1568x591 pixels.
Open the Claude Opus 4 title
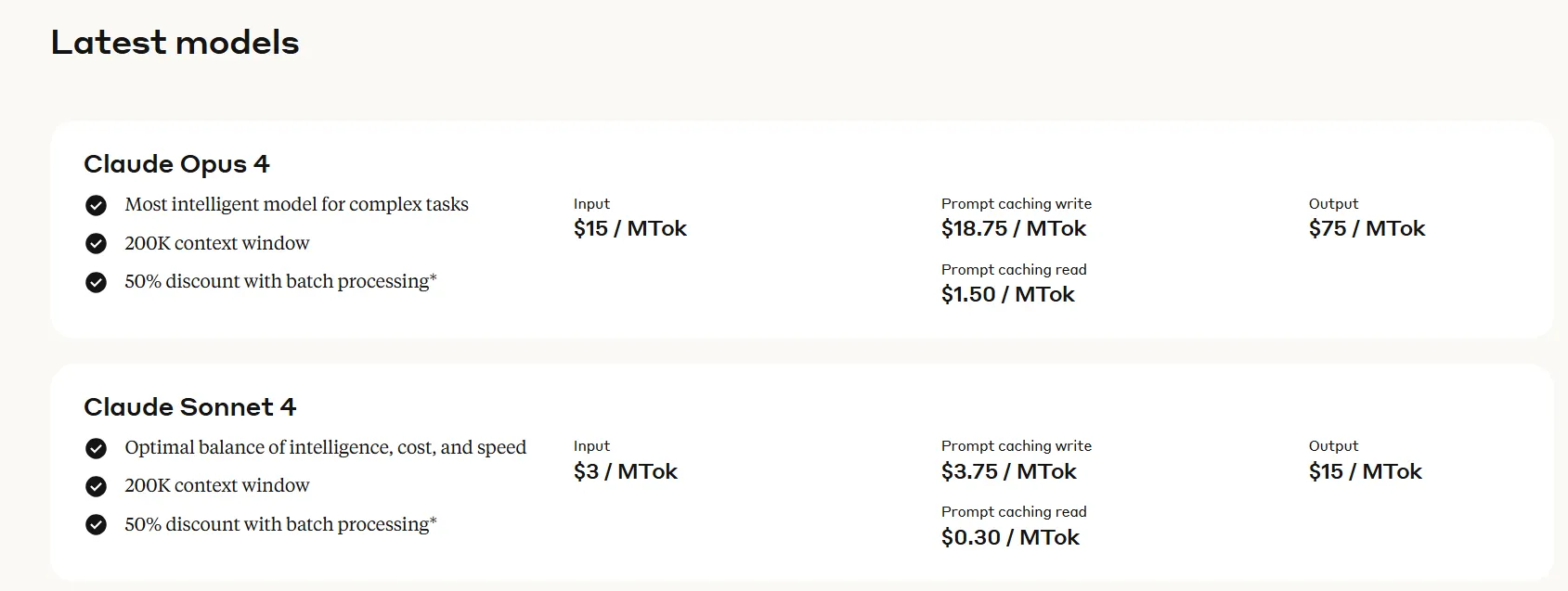(176, 164)
